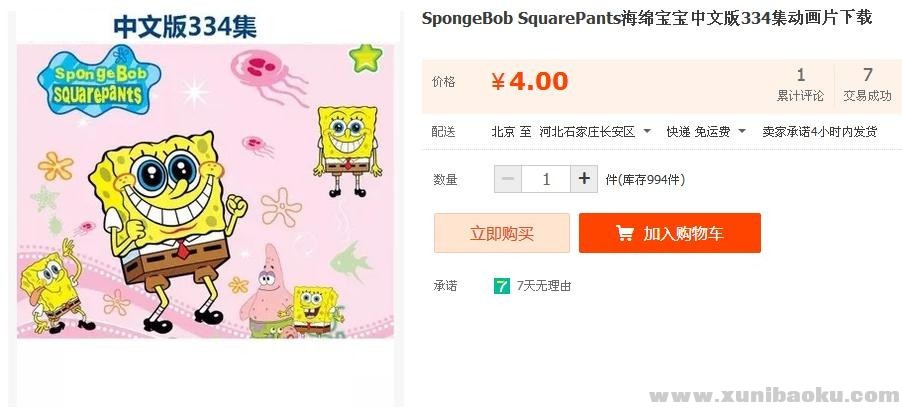This screenshot has height=408, width=902.
Task: Click the 中文版334集 heading on the image
Action: click(184, 25)
